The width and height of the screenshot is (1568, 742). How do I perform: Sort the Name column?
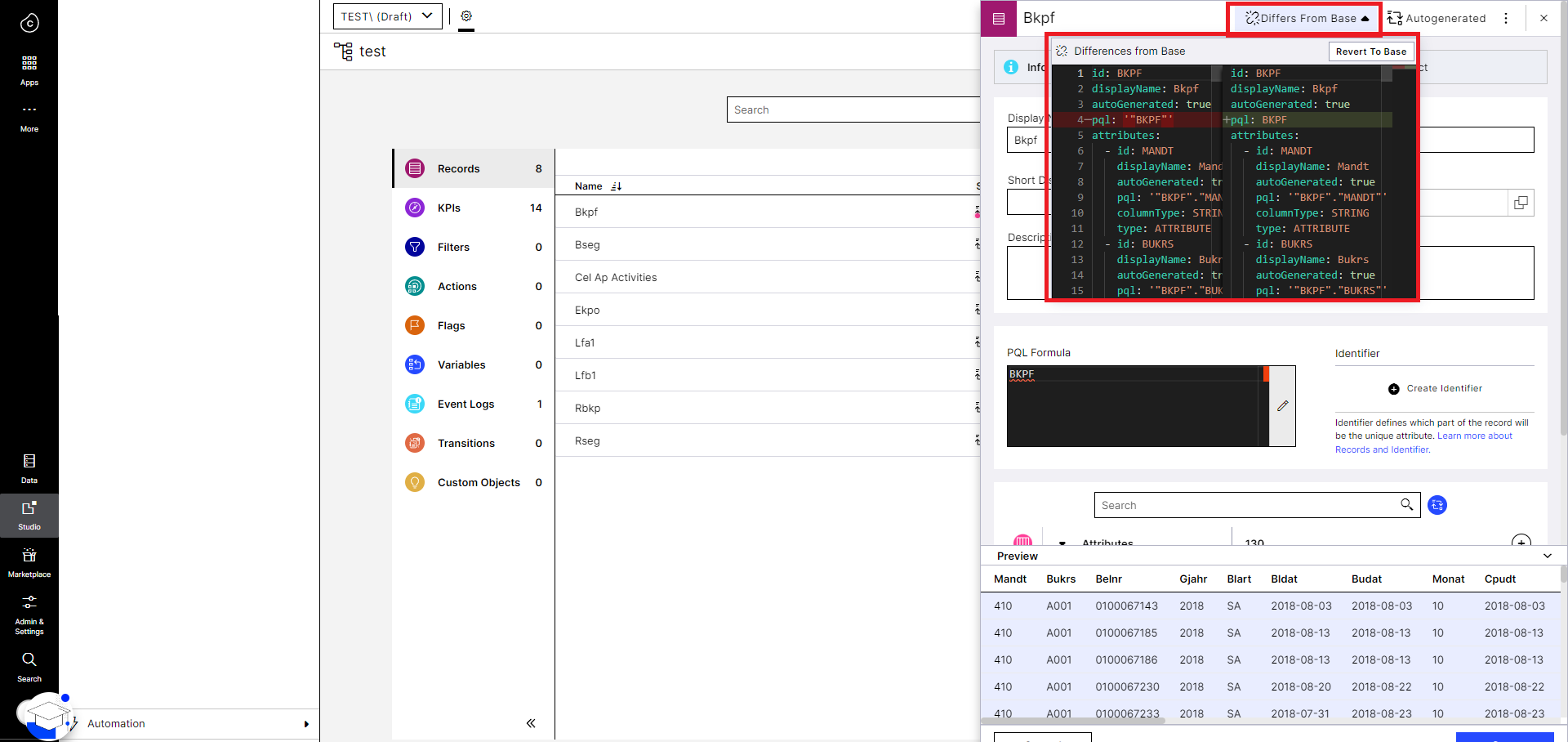[617, 186]
